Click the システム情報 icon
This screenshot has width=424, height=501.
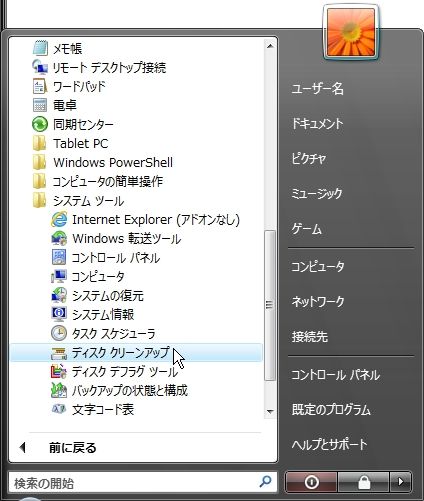59,314
